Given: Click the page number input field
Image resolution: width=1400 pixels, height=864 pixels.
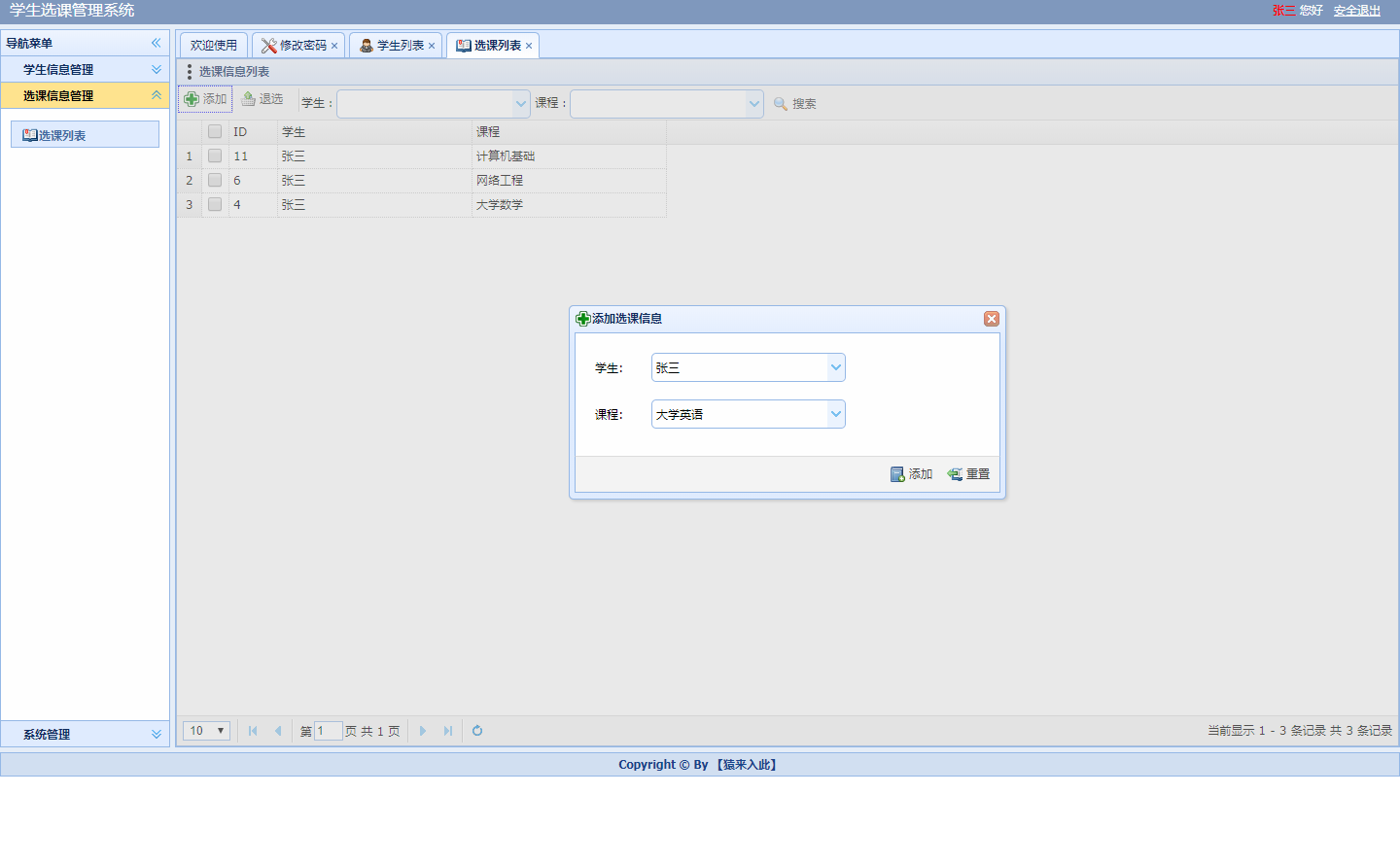Looking at the screenshot, I should [329, 731].
